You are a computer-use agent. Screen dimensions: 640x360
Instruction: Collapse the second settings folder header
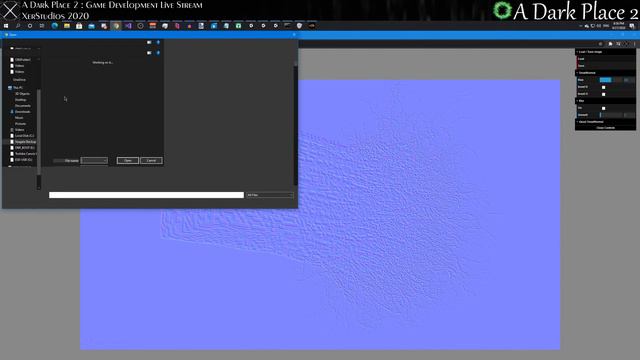[x=605, y=73]
